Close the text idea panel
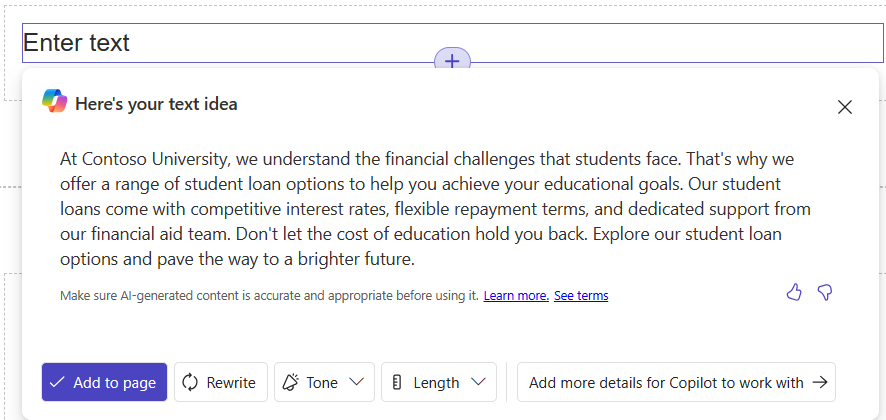 845,107
